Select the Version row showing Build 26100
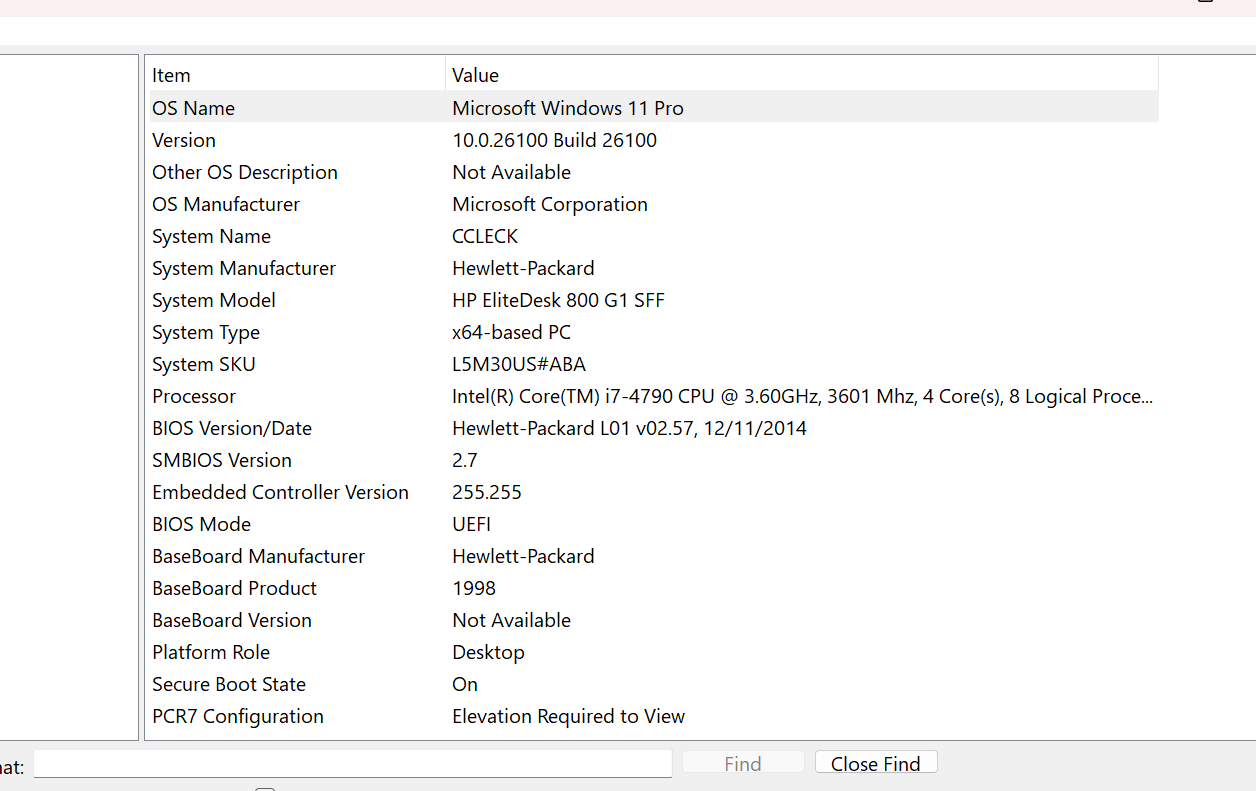The width and height of the screenshot is (1256, 791). pos(184,140)
